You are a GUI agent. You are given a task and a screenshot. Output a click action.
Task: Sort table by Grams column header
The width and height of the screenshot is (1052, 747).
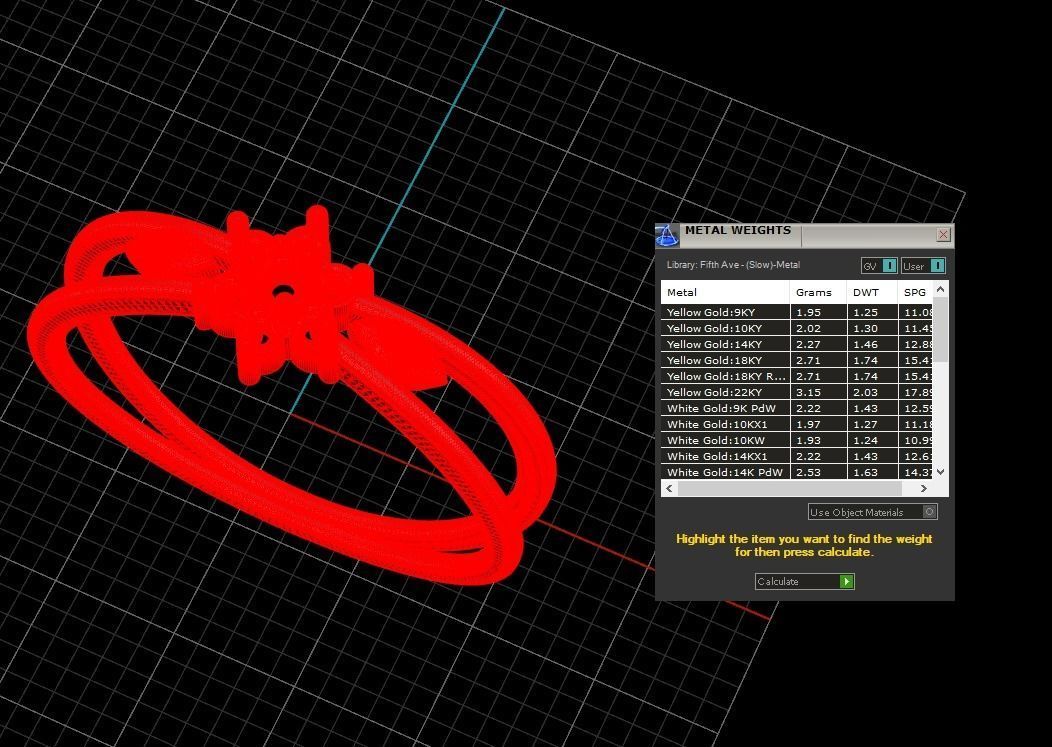(818, 293)
